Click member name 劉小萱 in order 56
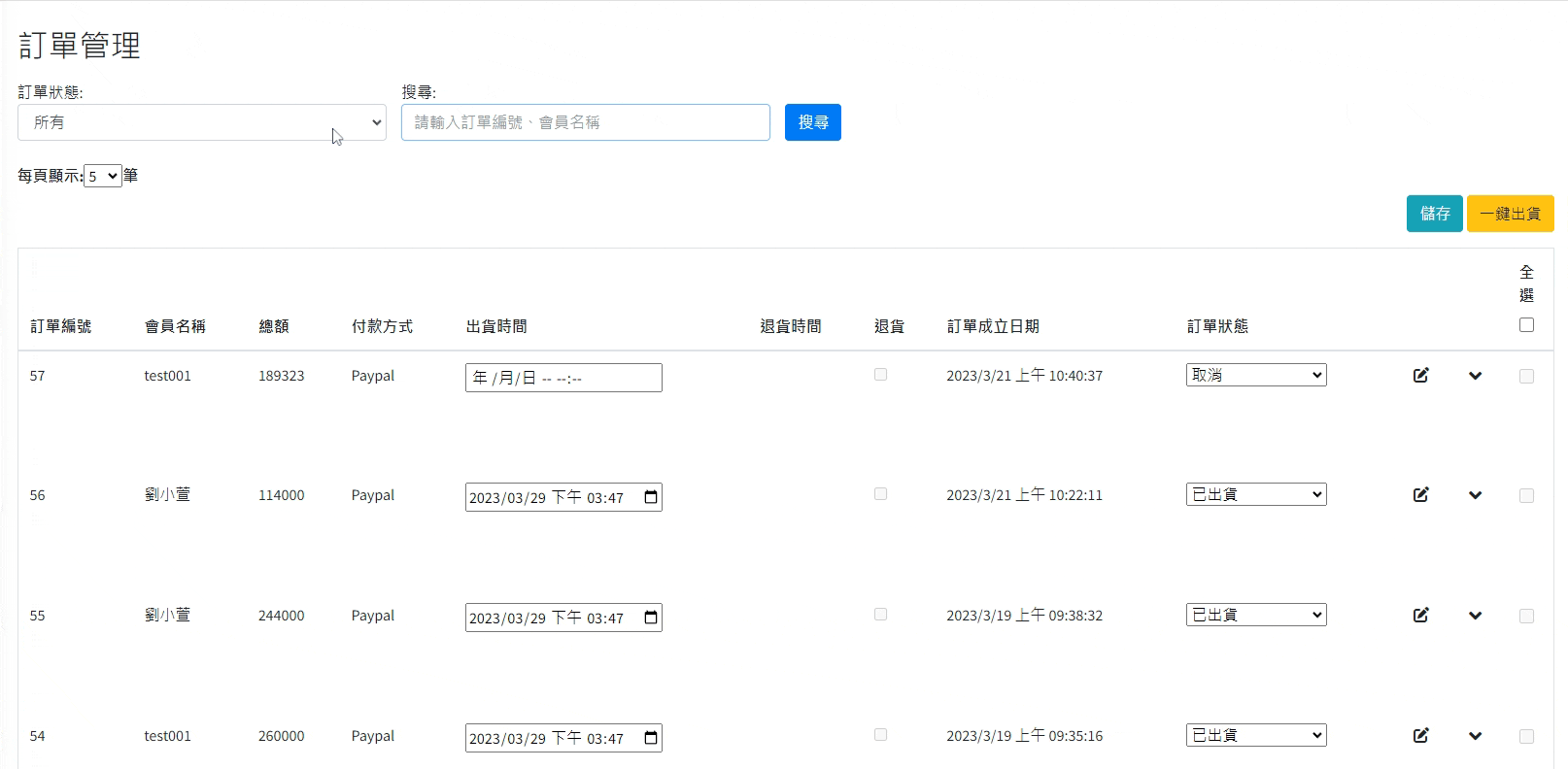This screenshot has width=1568, height=769. click(167, 494)
